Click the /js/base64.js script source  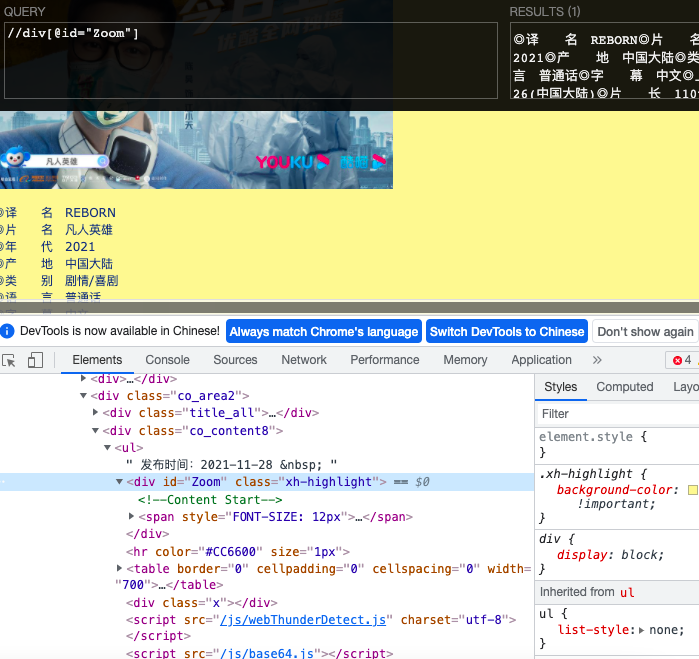click(267, 653)
